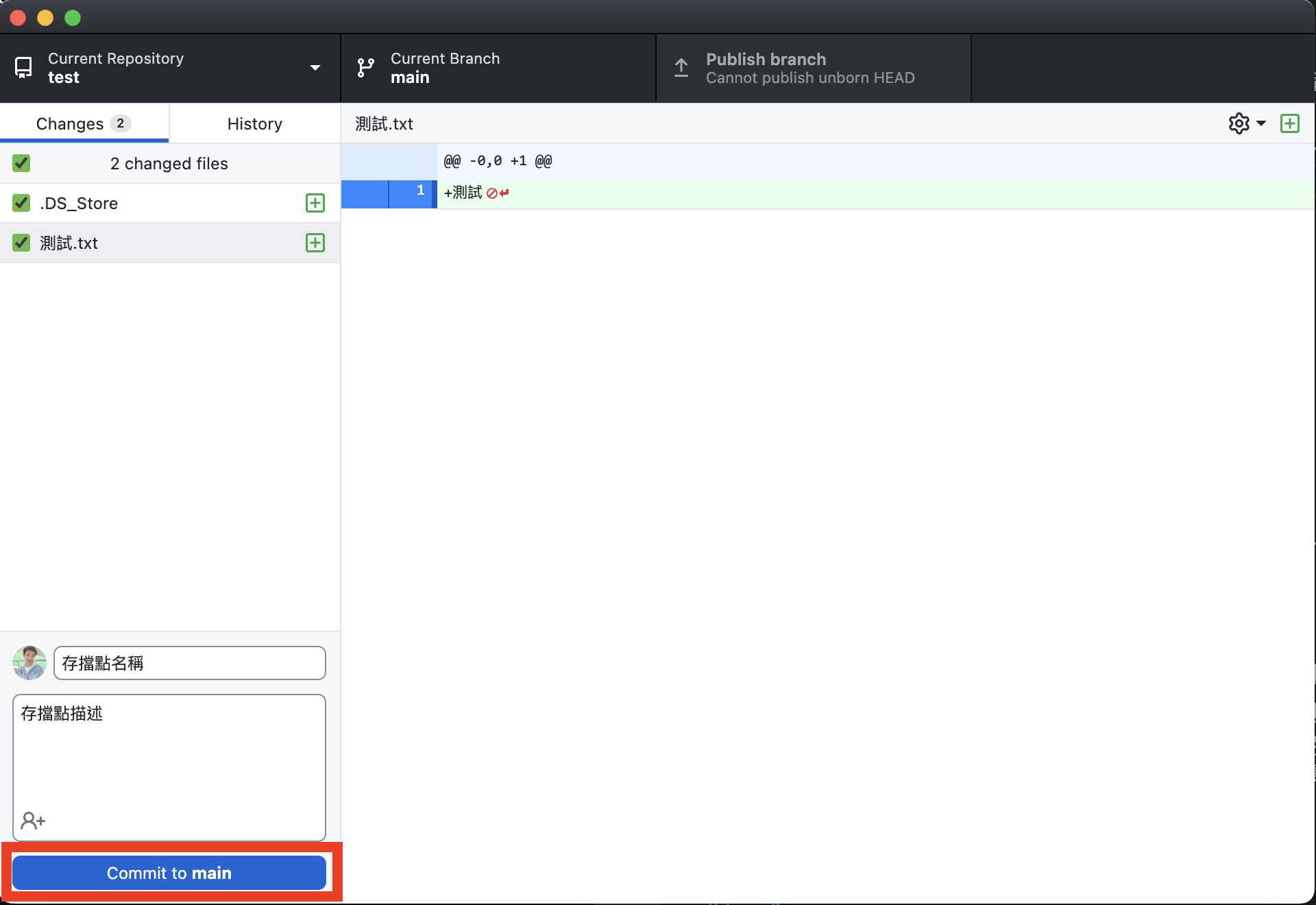Expand the diff settings gear dropdown
Screen dimensions: 1316x905
[1246, 123]
